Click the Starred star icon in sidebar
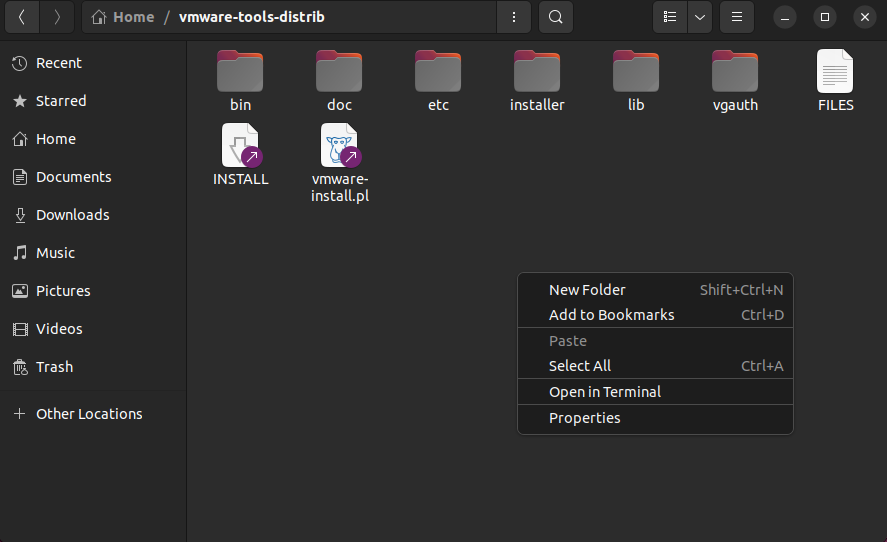 [20, 101]
